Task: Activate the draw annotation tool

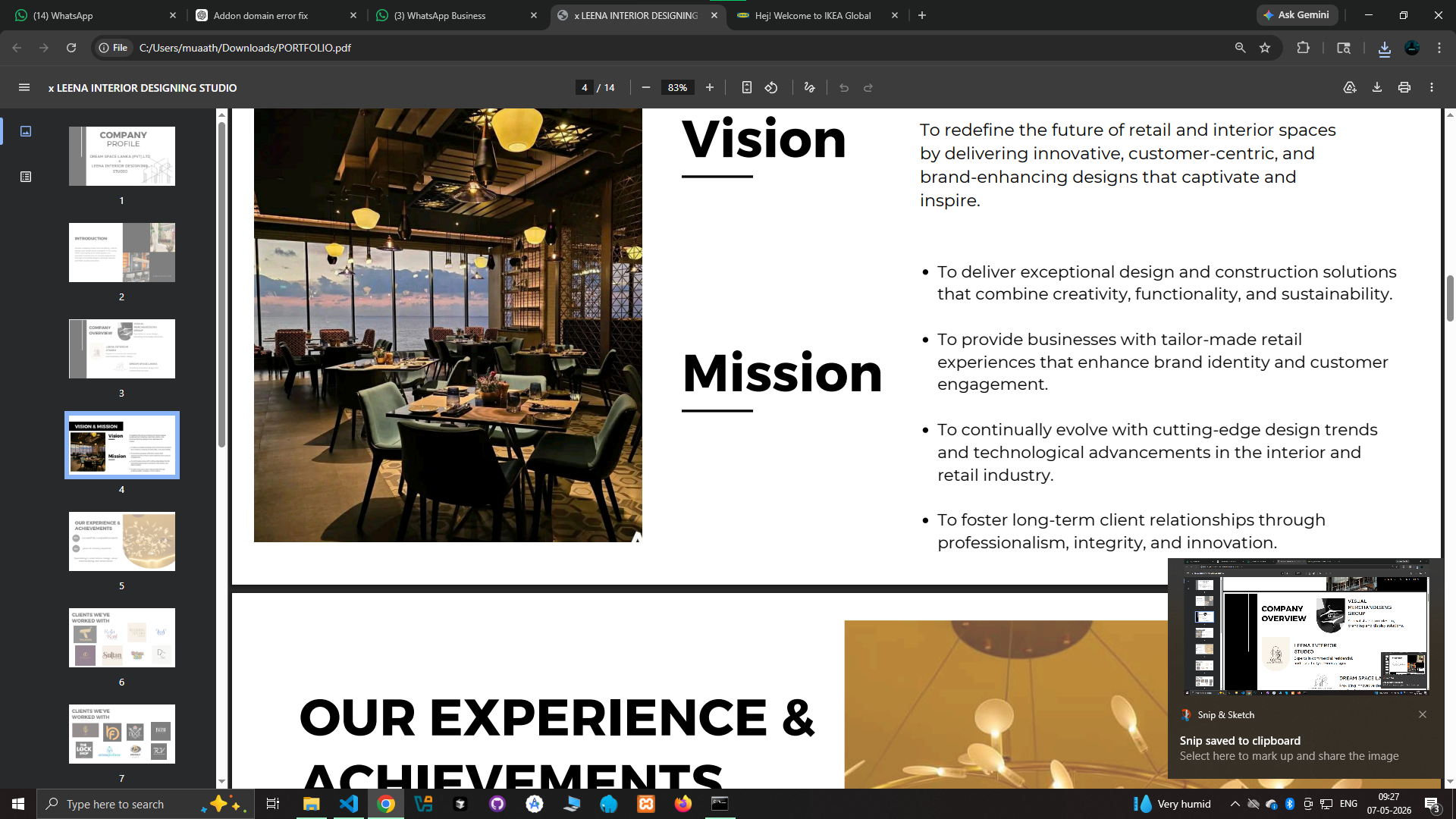Action: [x=810, y=88]
